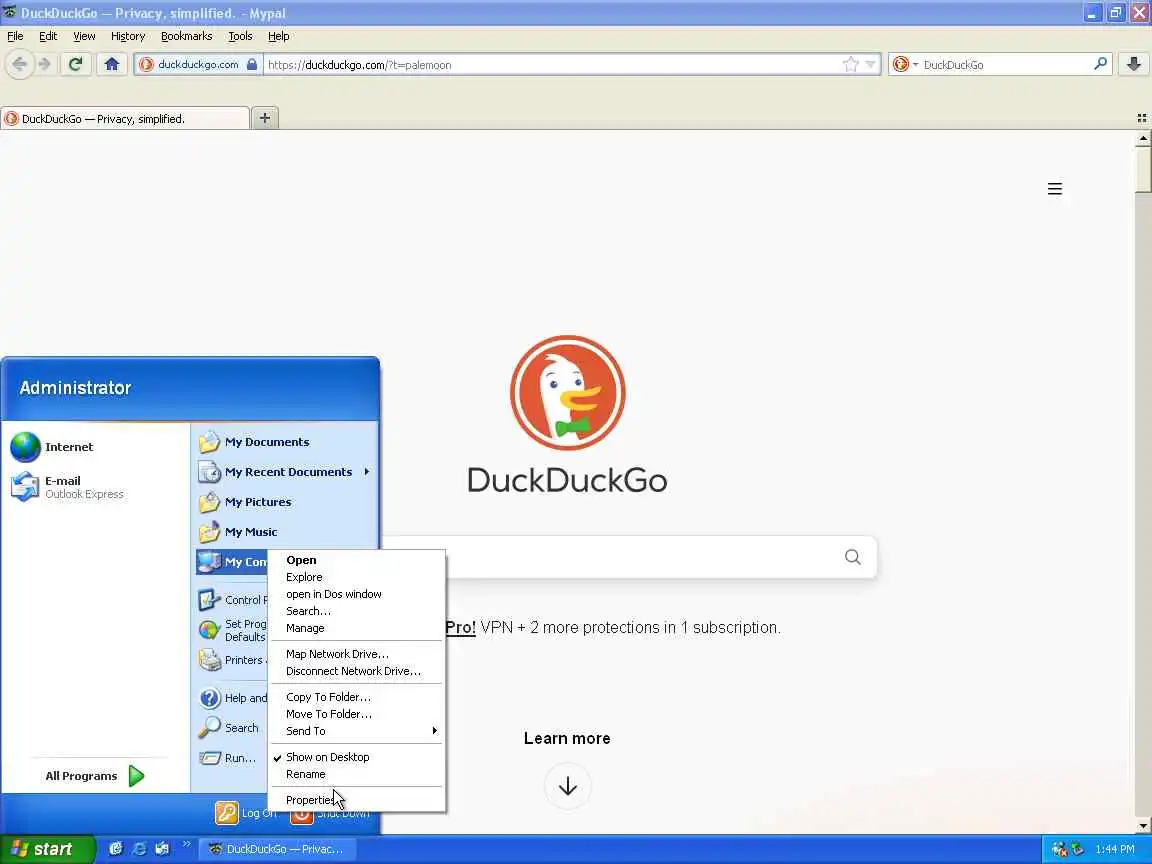The height and width of the screenshot is (864, 1152).
Task: Click DuckDuckGo taskbar window button
Action: [278, 849]
